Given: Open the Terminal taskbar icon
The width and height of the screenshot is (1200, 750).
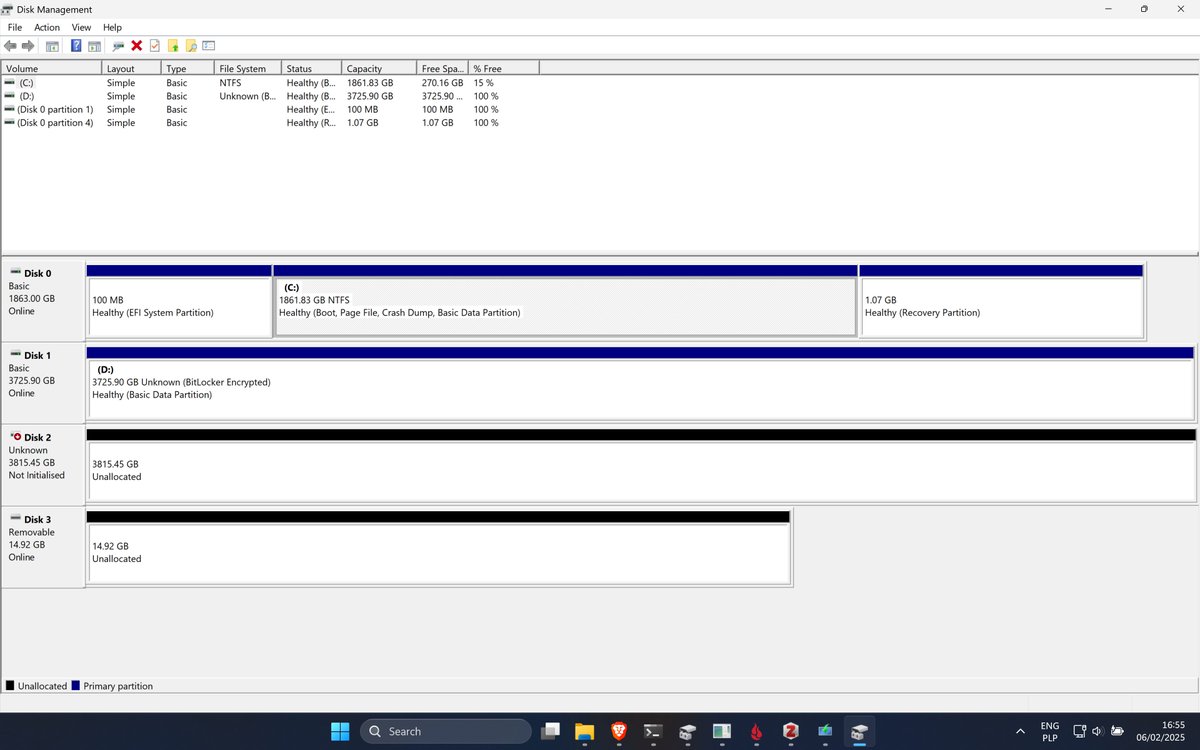Looking at the screenshot, I should click(653, 731).
